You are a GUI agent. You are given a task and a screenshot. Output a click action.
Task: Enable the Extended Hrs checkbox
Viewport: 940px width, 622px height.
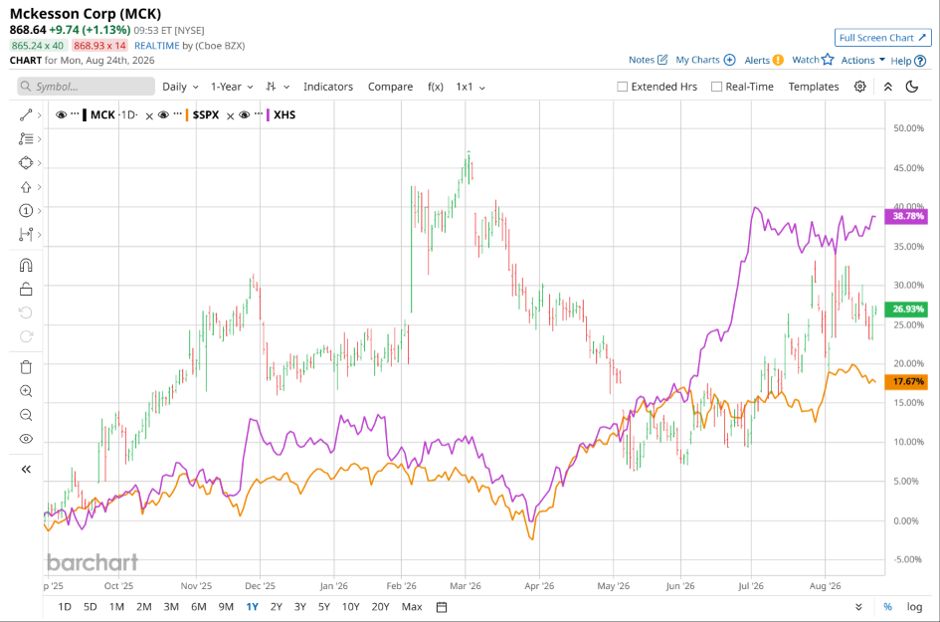[622, 87]
